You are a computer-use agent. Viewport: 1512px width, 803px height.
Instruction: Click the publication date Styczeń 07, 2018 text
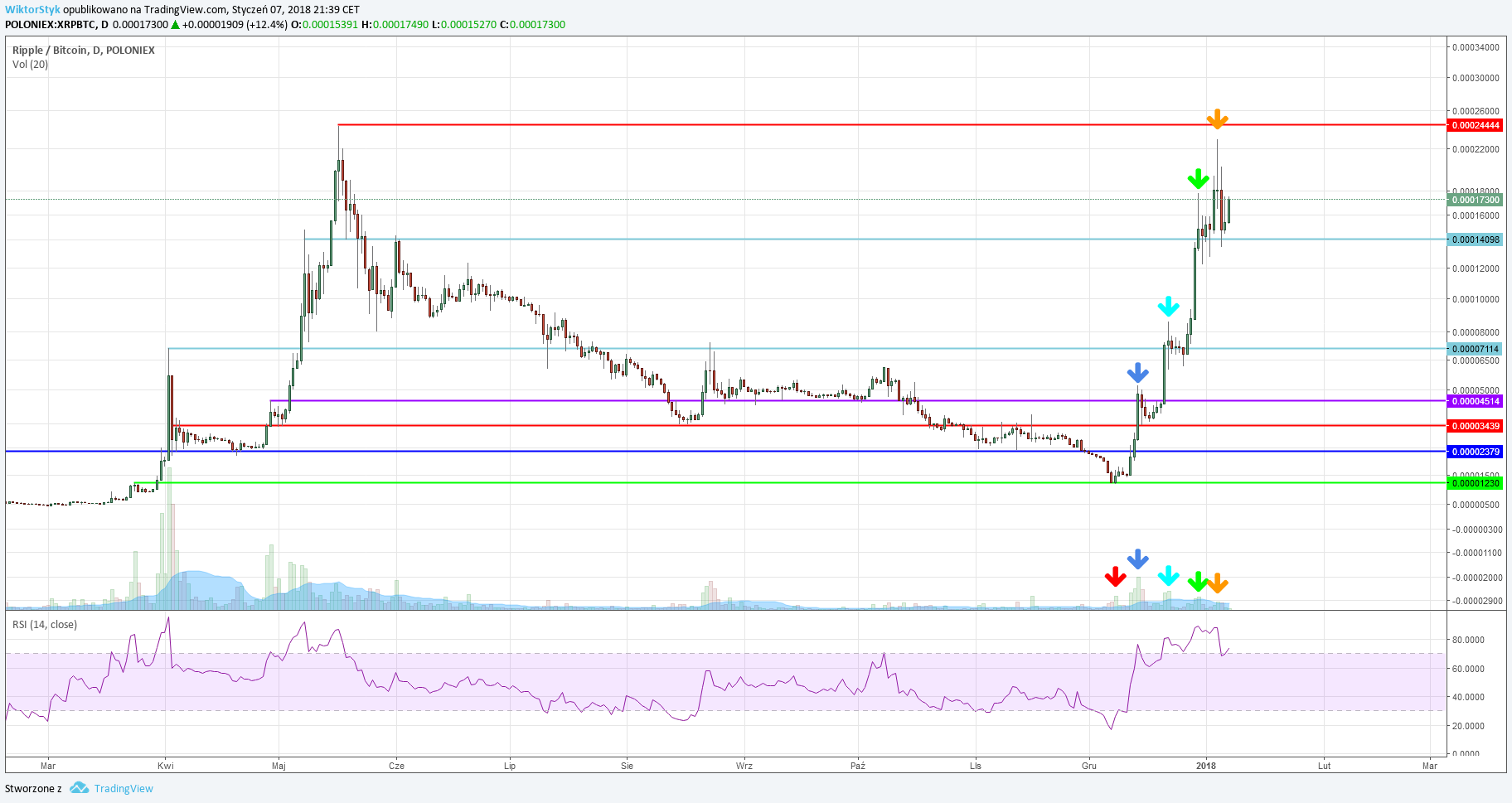click(x=273, y=10)
